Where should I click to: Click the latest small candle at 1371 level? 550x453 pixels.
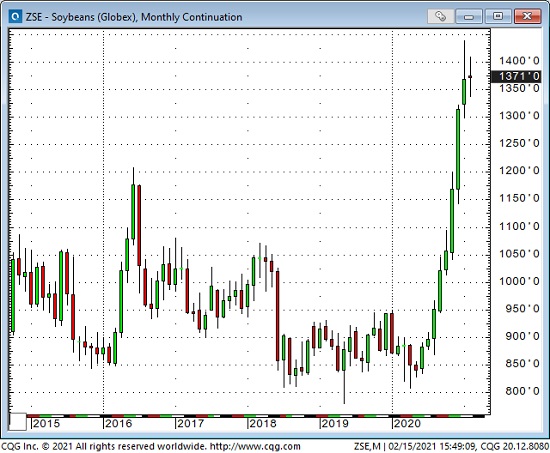[x=470, y=76]
